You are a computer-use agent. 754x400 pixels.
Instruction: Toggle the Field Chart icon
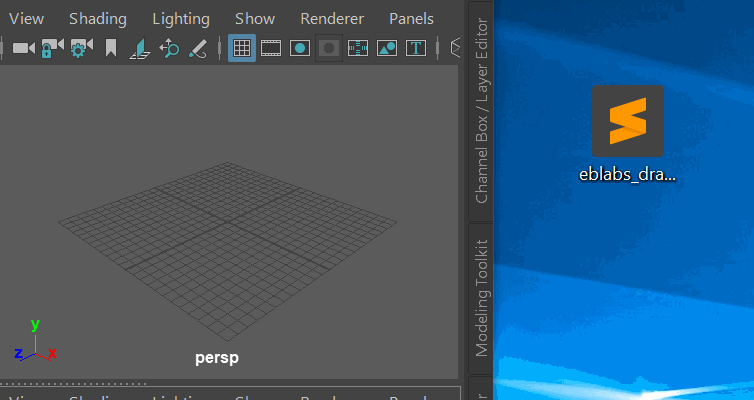pos(358,48)
